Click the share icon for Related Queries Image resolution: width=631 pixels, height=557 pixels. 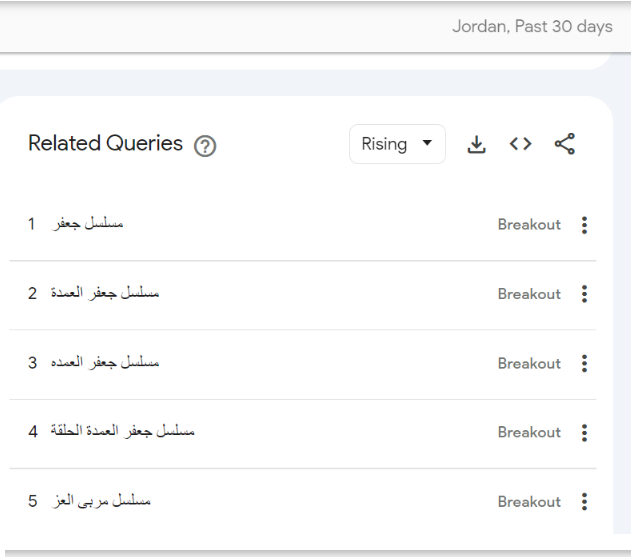566,144
